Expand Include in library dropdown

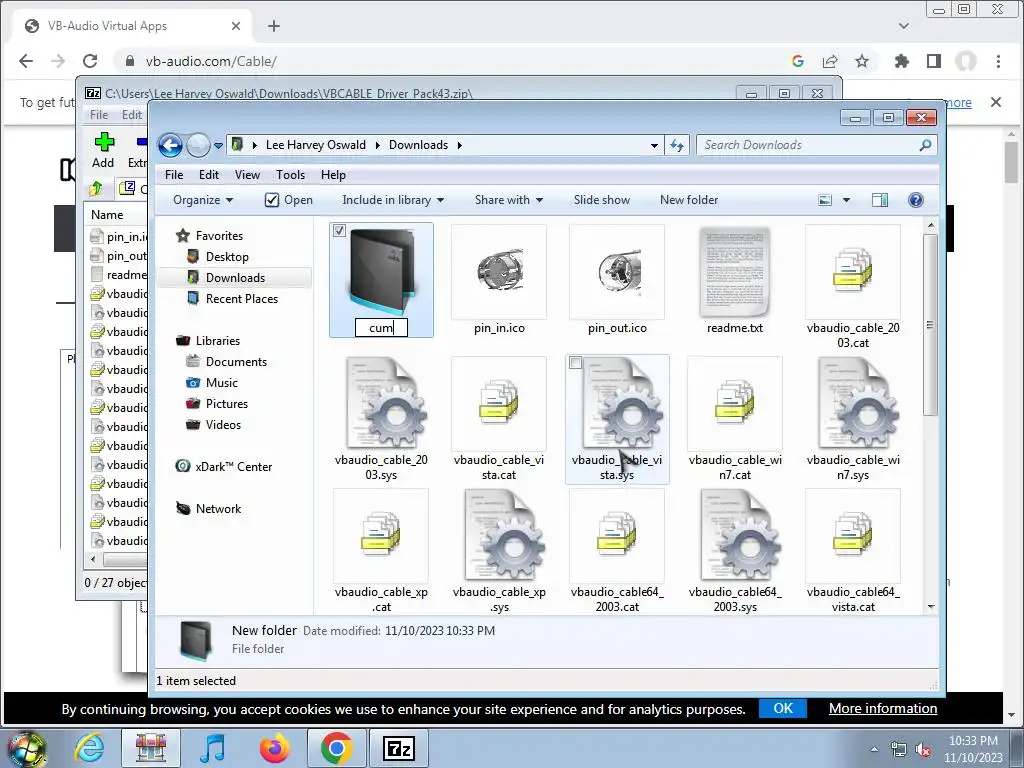393,200
